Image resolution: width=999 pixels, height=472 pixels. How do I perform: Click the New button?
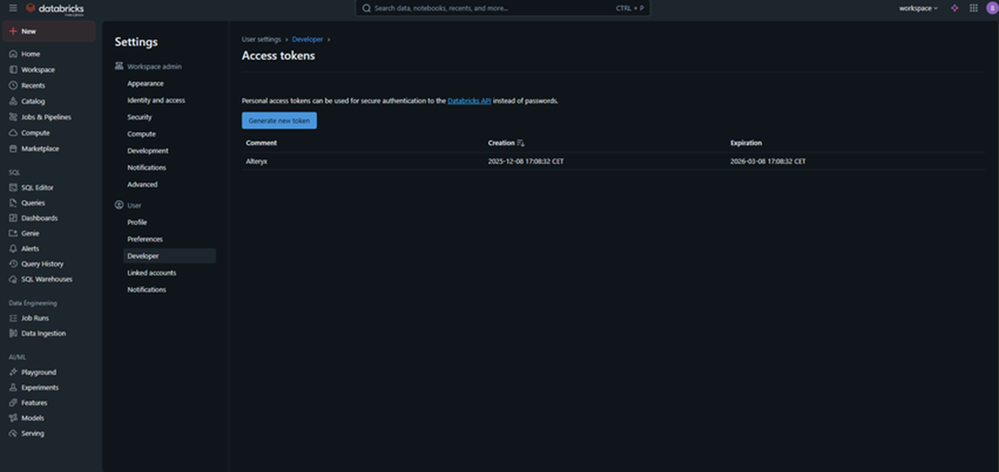pyautogui.click(x=49, y=31)
